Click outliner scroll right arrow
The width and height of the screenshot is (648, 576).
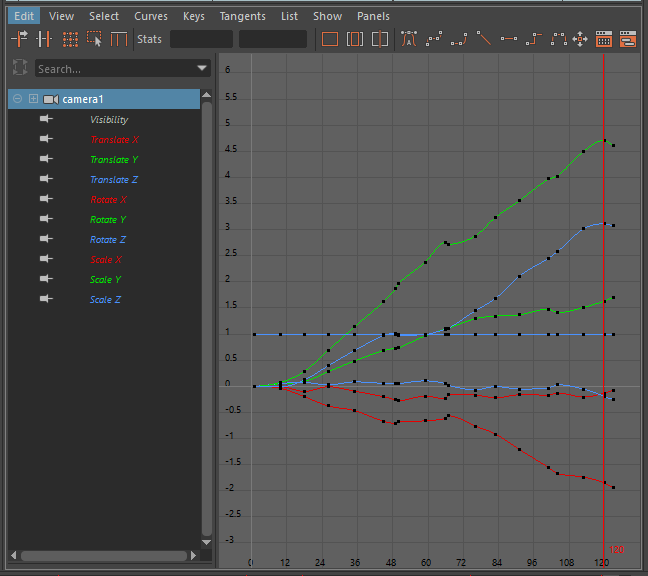(193, 555)
